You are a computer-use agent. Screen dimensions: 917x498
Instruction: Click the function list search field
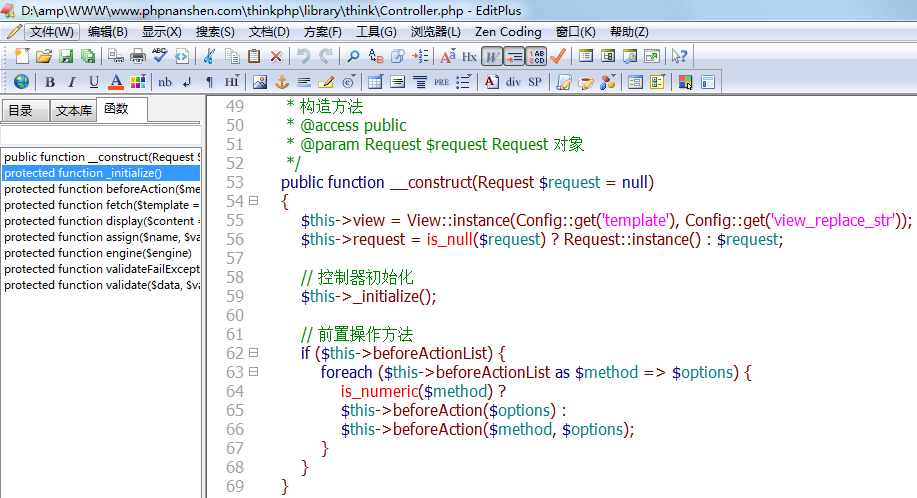point(101,136)
